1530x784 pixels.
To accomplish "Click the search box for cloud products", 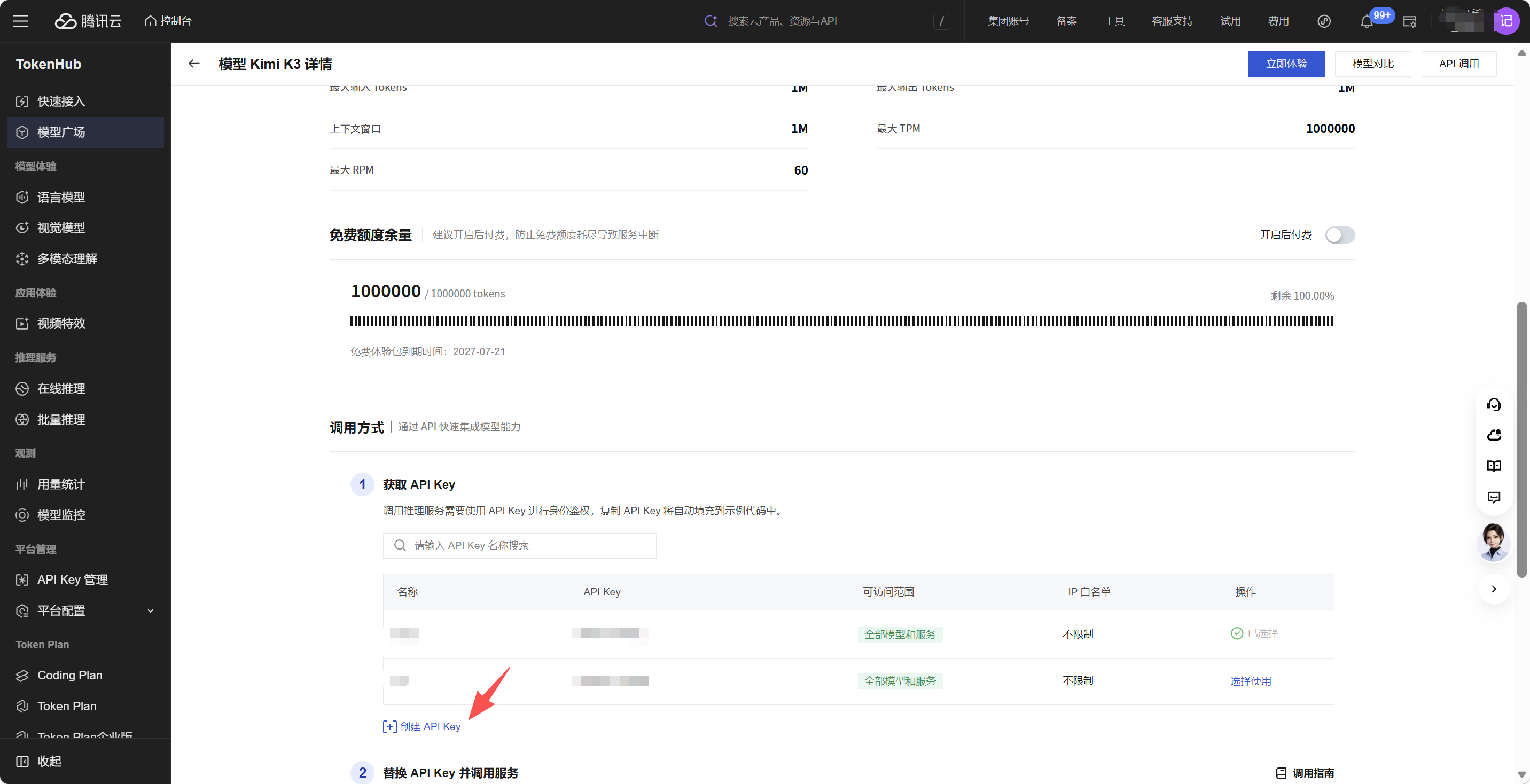I will [827, 21].
